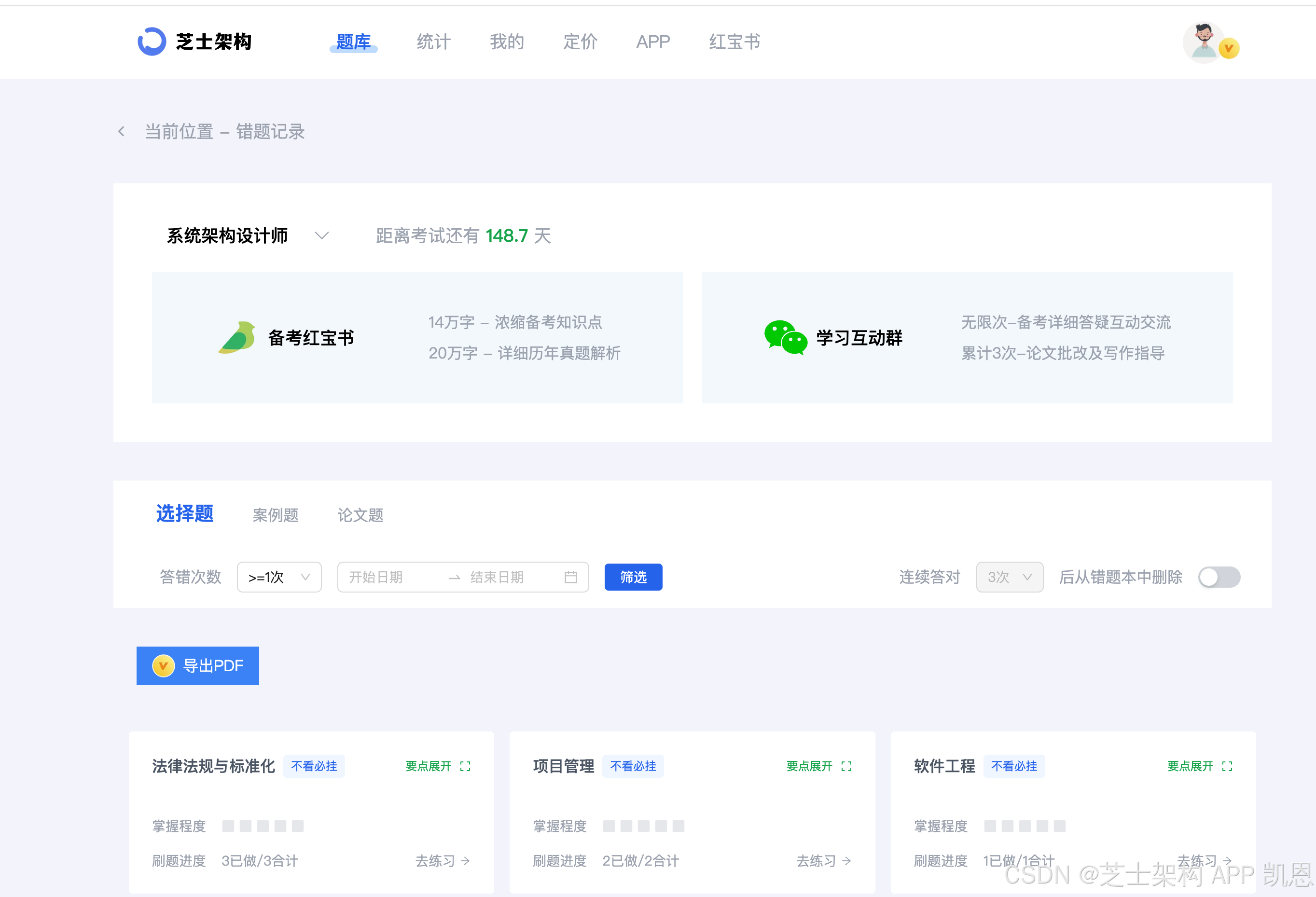Click the blue 筛选 button
The height and width of the screenshot is (897, 1316).
633,577
